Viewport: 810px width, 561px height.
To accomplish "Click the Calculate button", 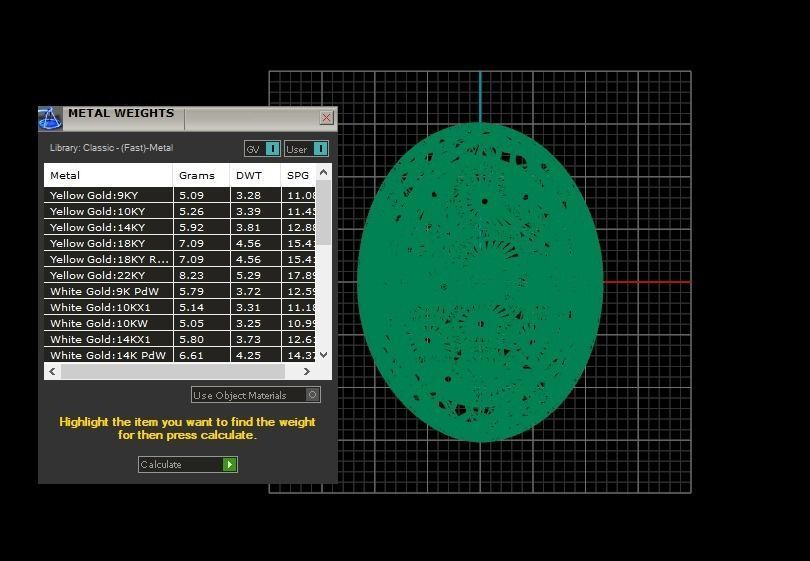I will coord(188,464).
